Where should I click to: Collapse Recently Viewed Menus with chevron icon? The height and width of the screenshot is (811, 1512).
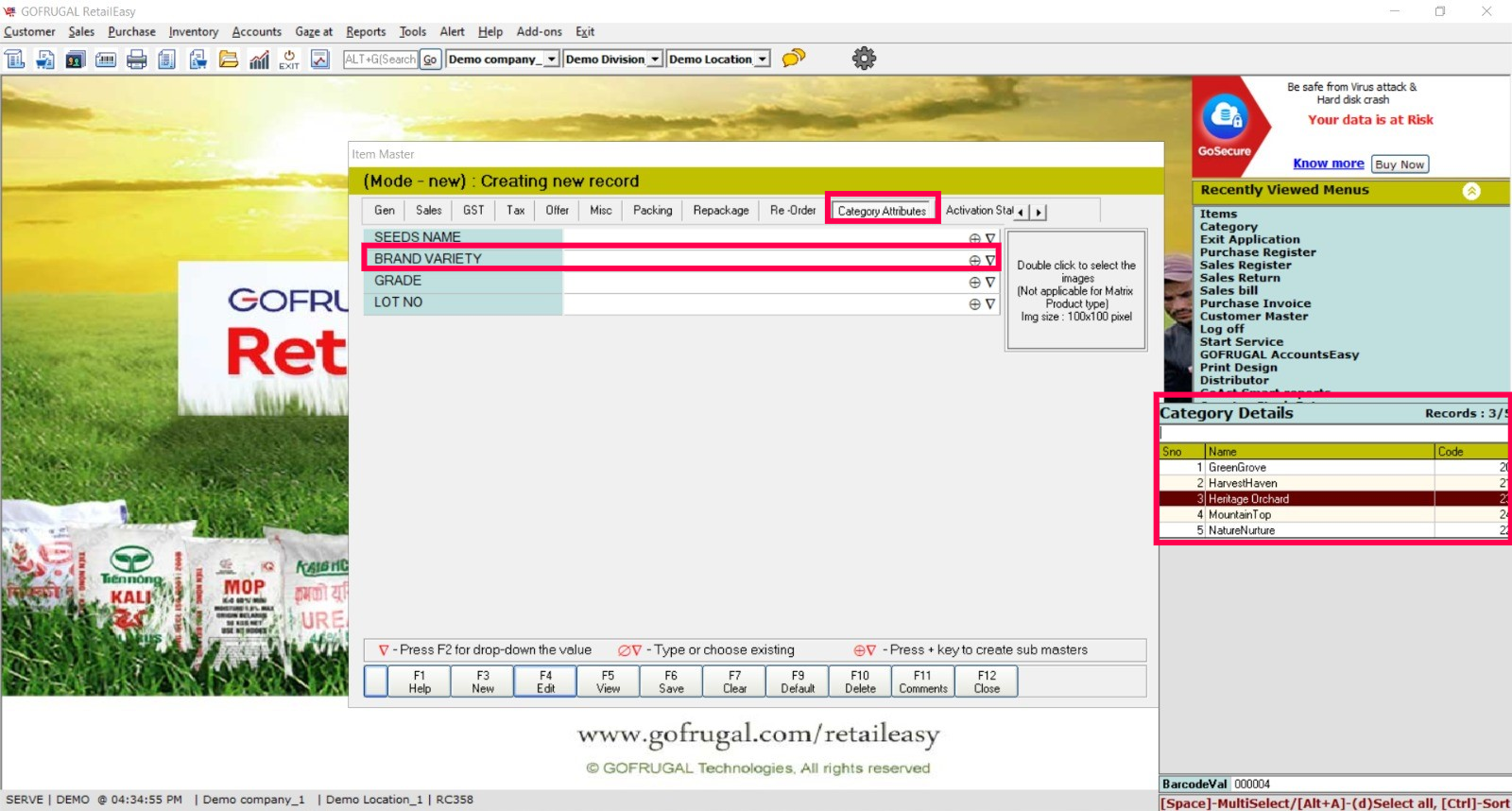tap(1471, 191)
